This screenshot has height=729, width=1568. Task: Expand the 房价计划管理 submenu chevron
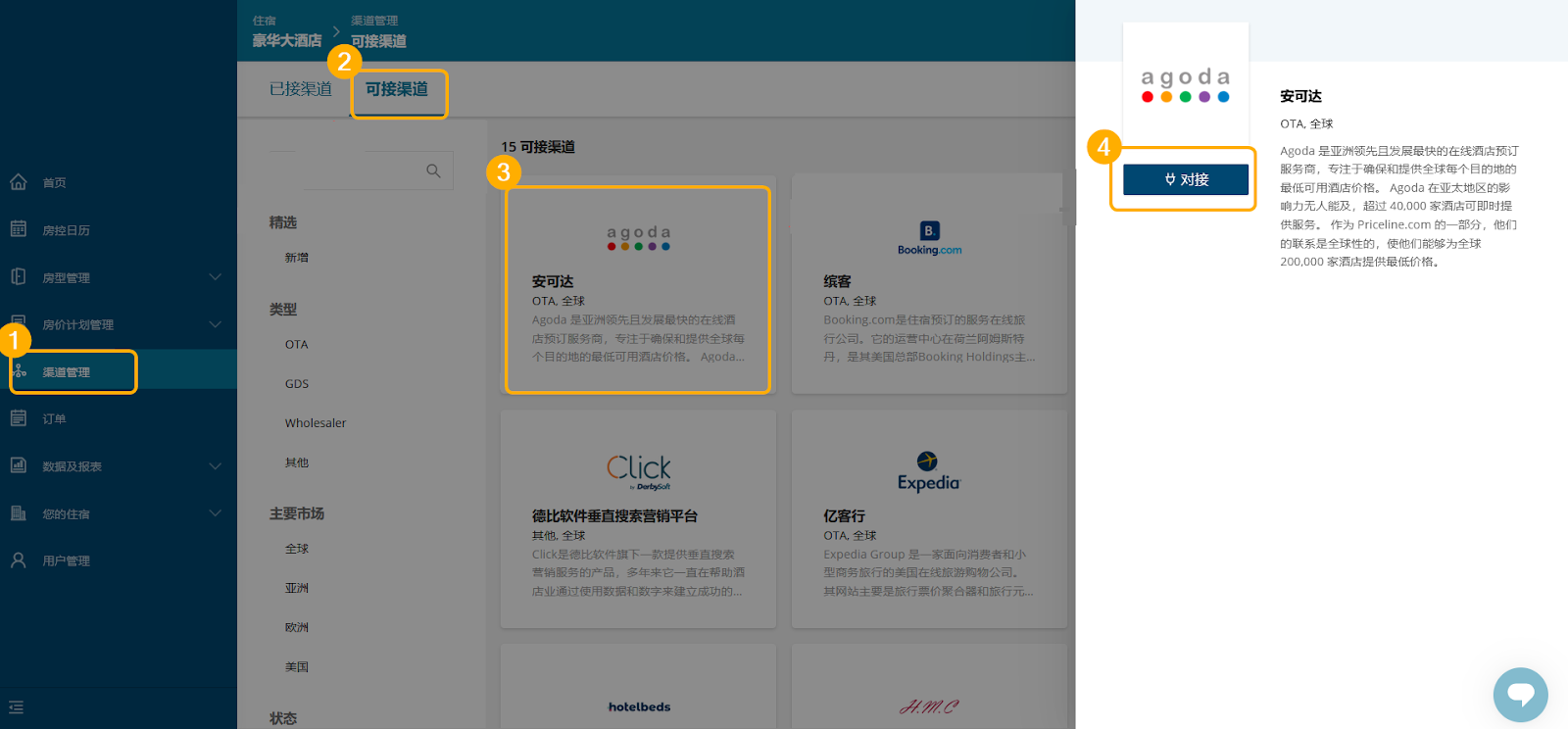click(x=216, y=324)
